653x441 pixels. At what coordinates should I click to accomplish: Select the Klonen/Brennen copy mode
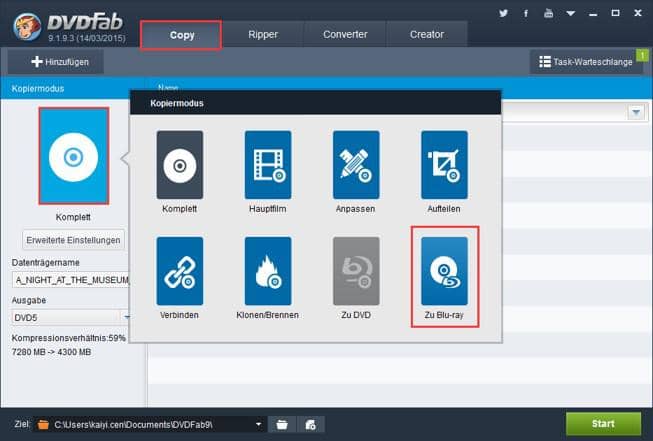point(268,271)
